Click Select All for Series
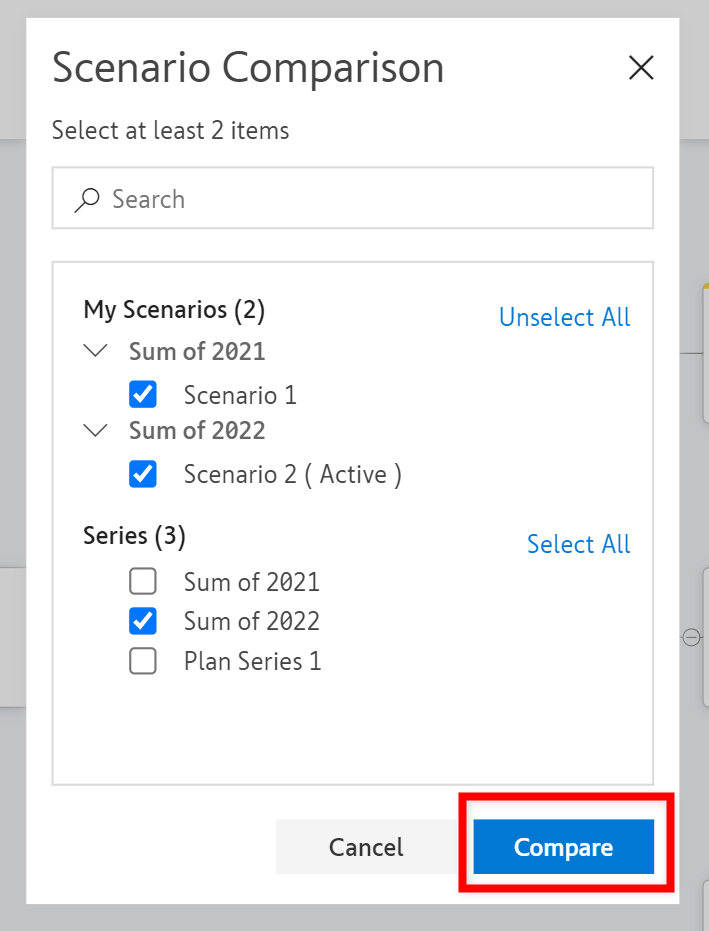 [578, 544]
